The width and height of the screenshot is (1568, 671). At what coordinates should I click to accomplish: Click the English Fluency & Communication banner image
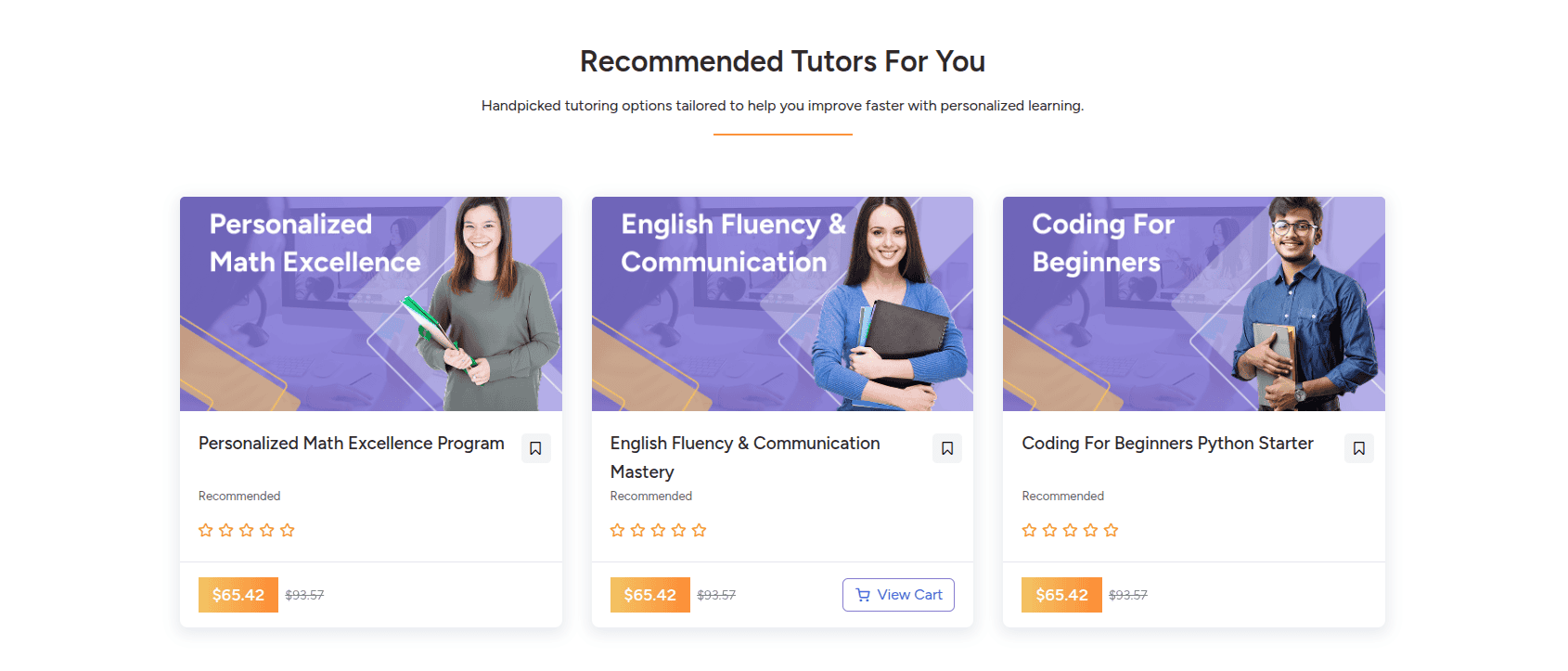point(782,303)
